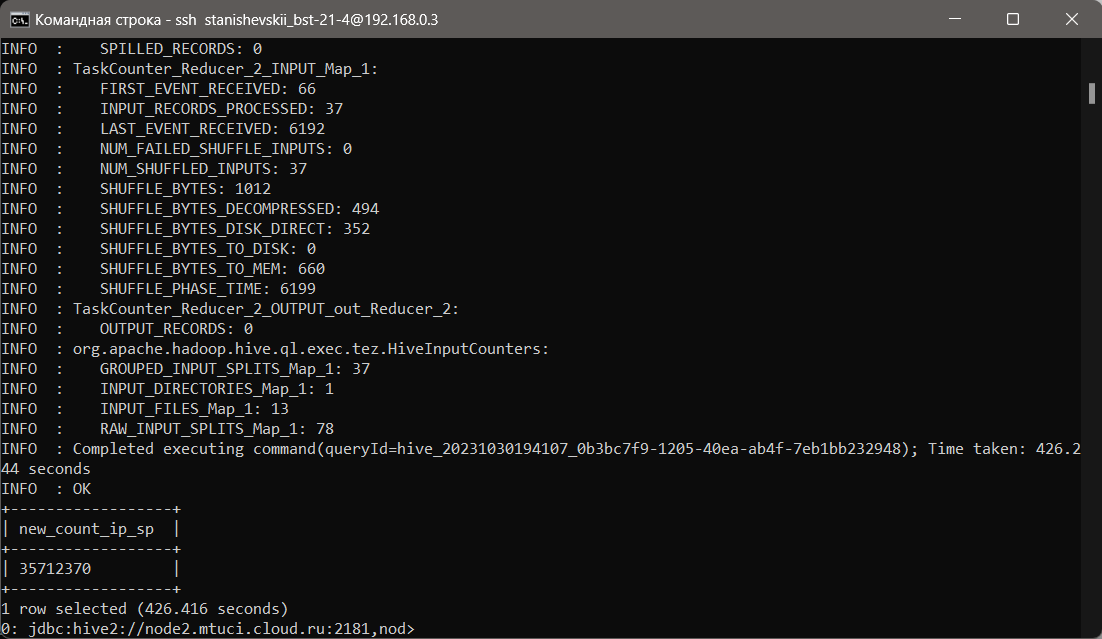Maximize the terminal window
This screenshot has width=1102, height=639.
pyautogui.click(x=1012, y=19)
